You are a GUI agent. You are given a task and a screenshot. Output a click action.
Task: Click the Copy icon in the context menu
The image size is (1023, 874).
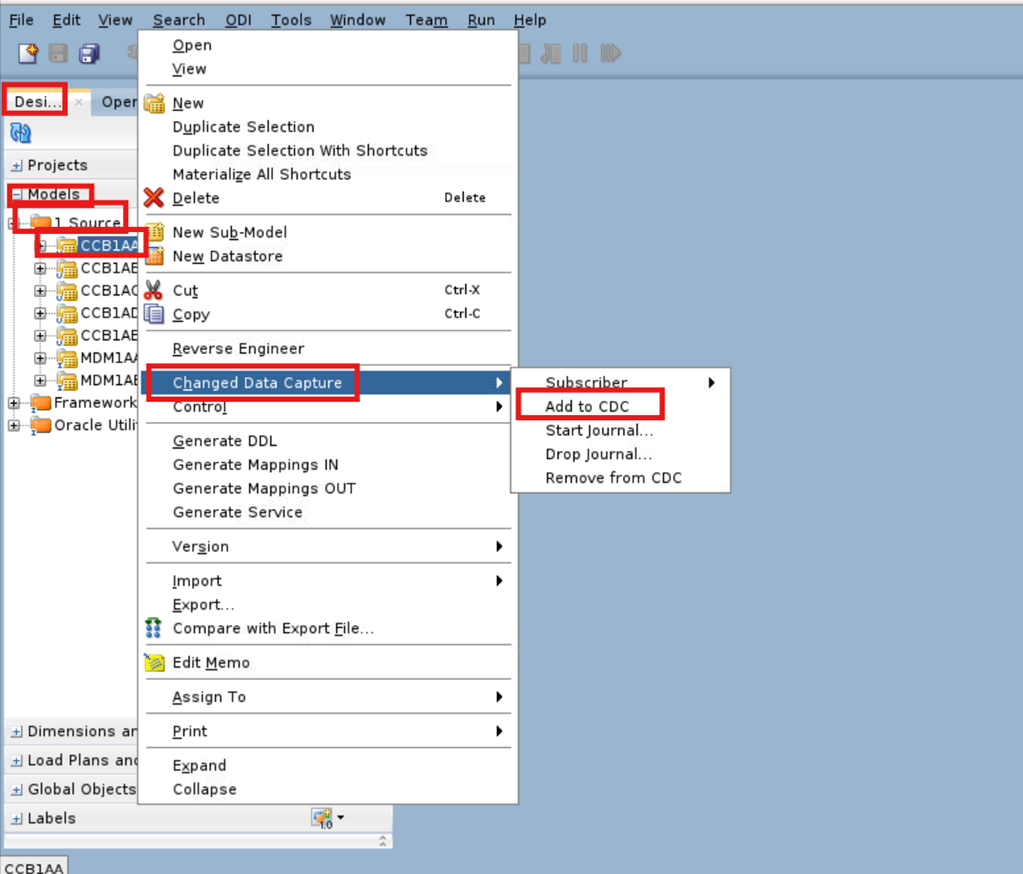[x=152, y=314]
